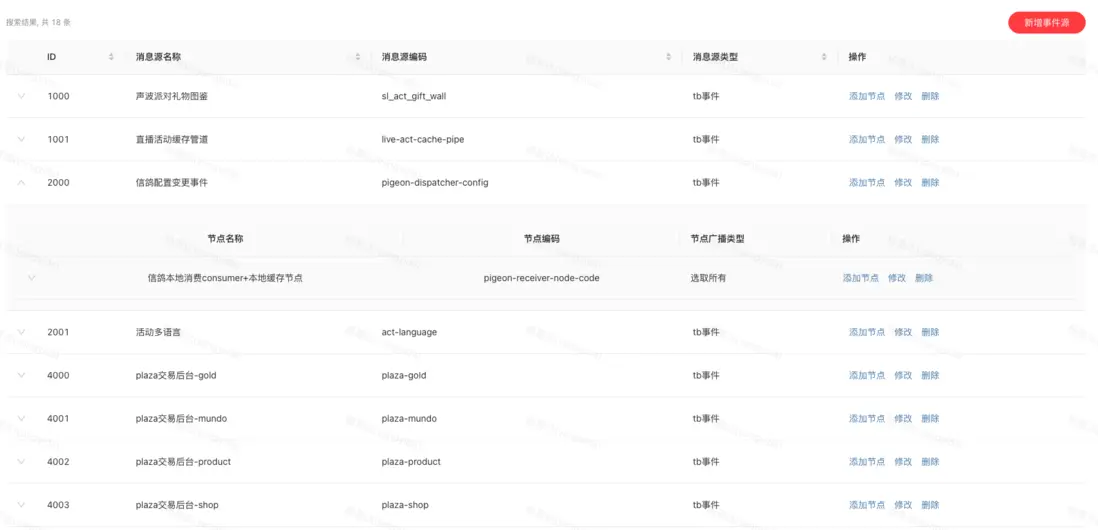Add node to plaza-gold row
Viewport: 1098px width, 530px height.
tap(867, 375)
